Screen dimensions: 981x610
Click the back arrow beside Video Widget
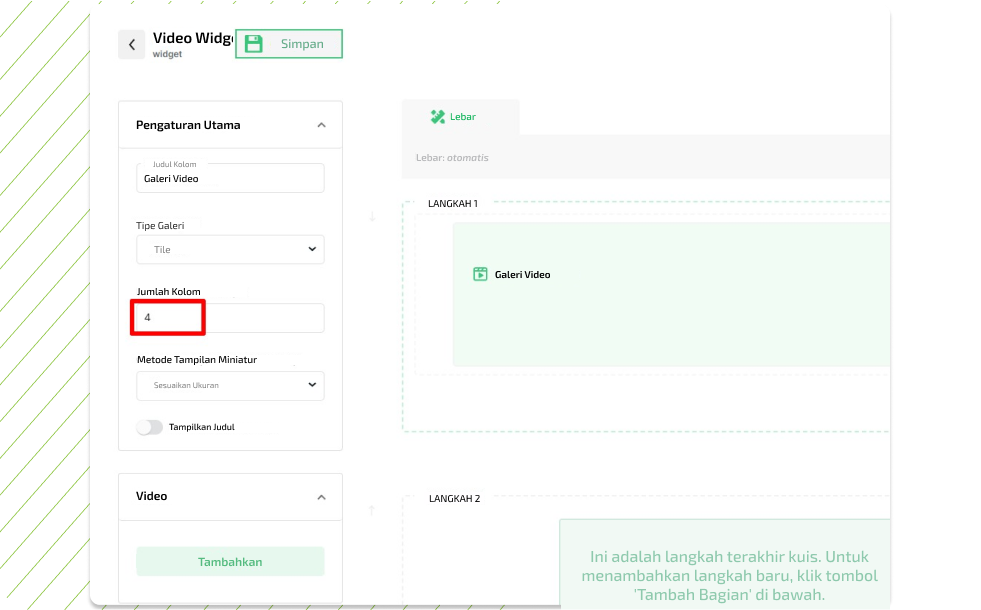tap(132, 45)
